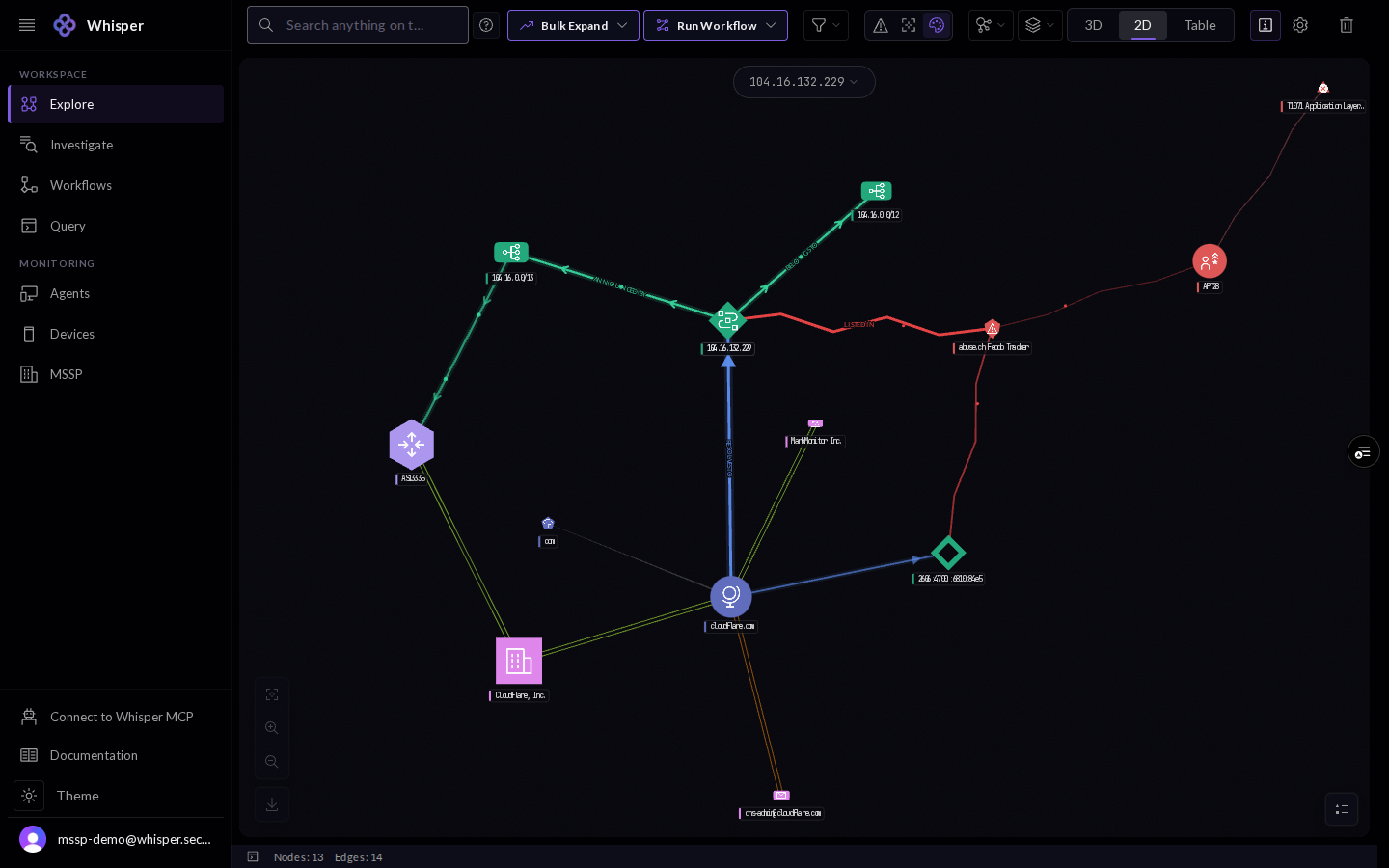1389x868 pixels.
Task: Open the mssp-demo user account
Action: 116,839
